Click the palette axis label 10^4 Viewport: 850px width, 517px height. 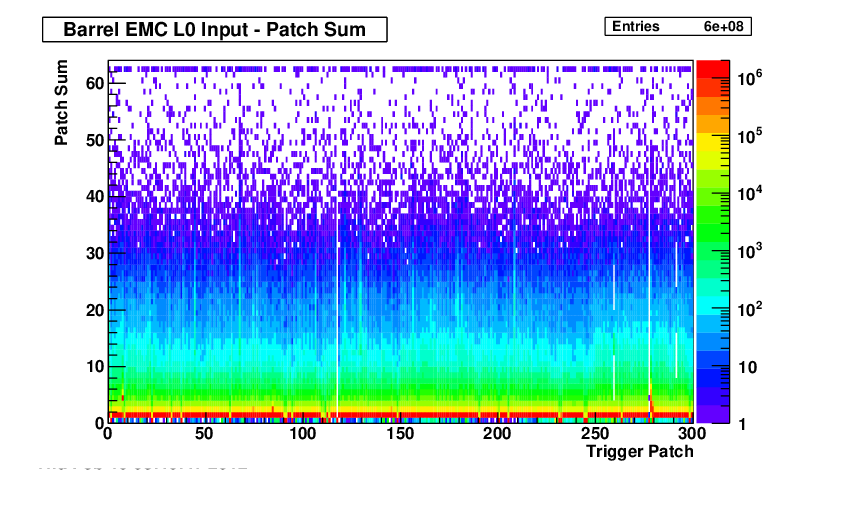coord(749,192)
